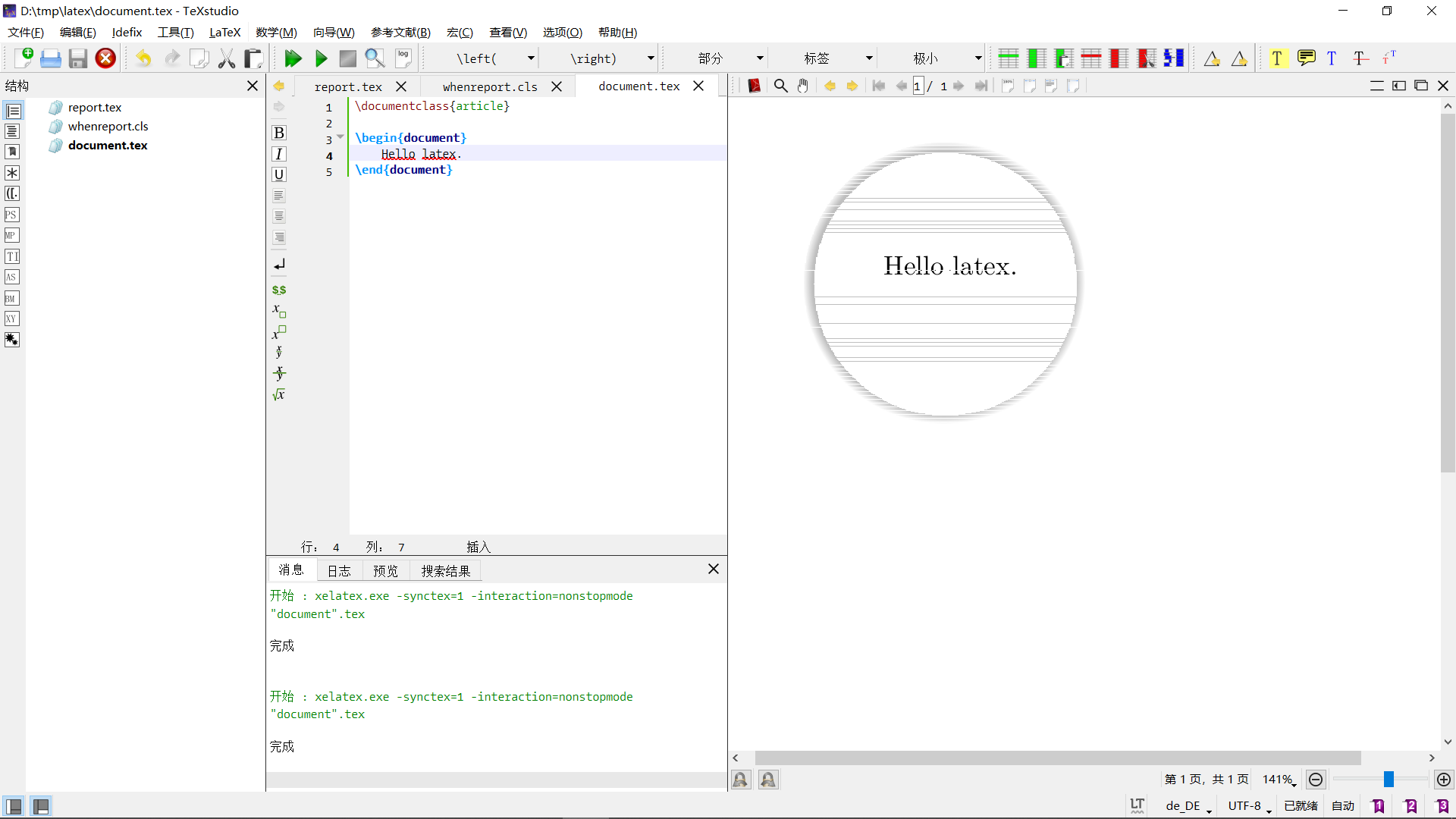Click the green Compile arrow icon
The image size is (1456, 819).
(321, 58)
